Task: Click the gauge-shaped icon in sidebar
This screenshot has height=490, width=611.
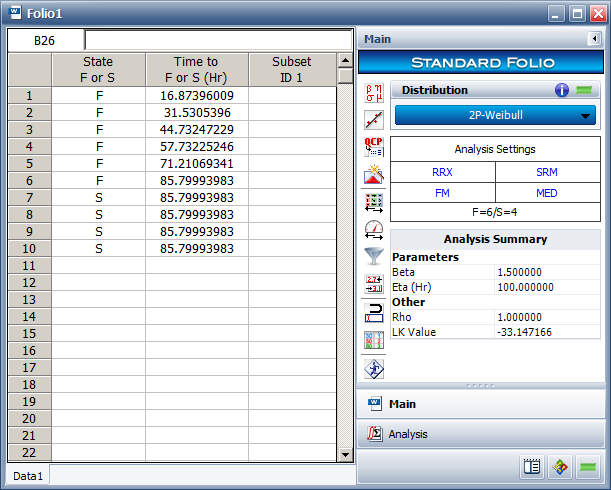Action: (374, 229)
